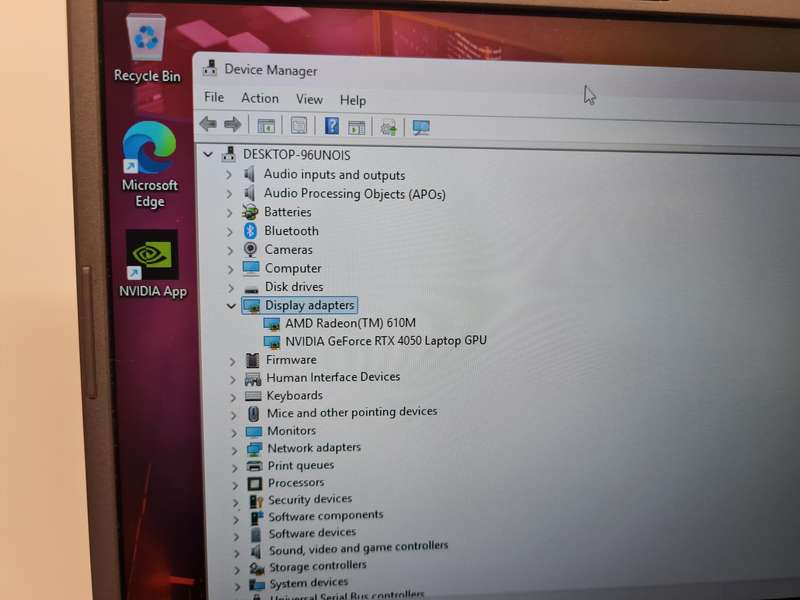
Task: Expand the Monitors category chevron
Action: point(234,433)
